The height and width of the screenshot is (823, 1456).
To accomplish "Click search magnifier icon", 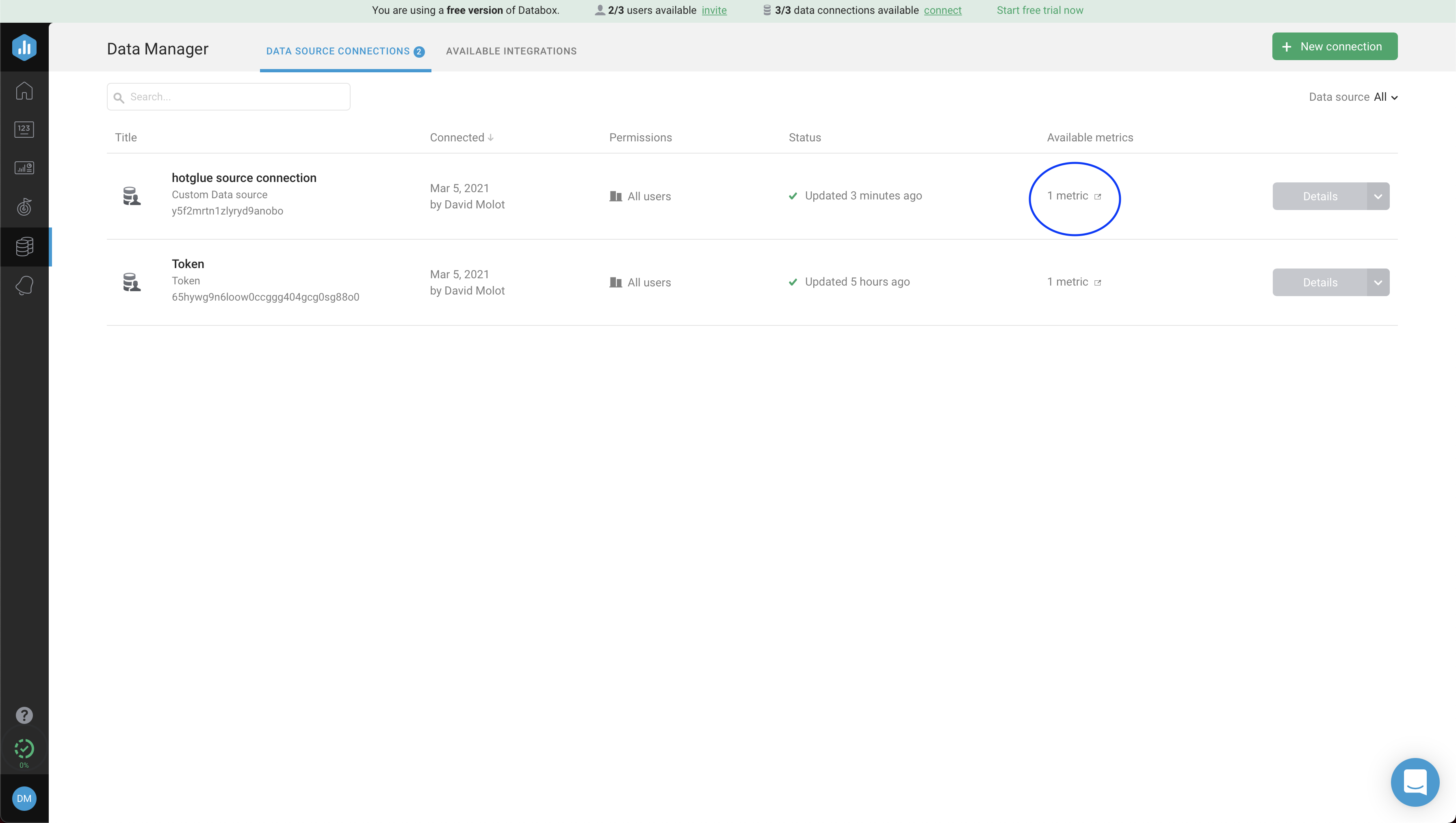I will [x=119, y=98].
